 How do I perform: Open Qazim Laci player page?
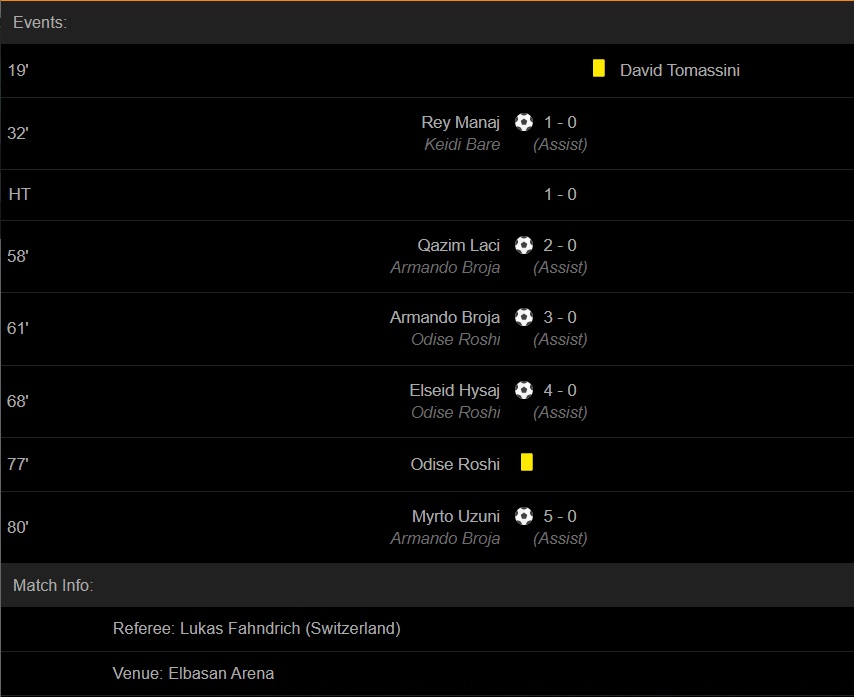click(458, 245)
